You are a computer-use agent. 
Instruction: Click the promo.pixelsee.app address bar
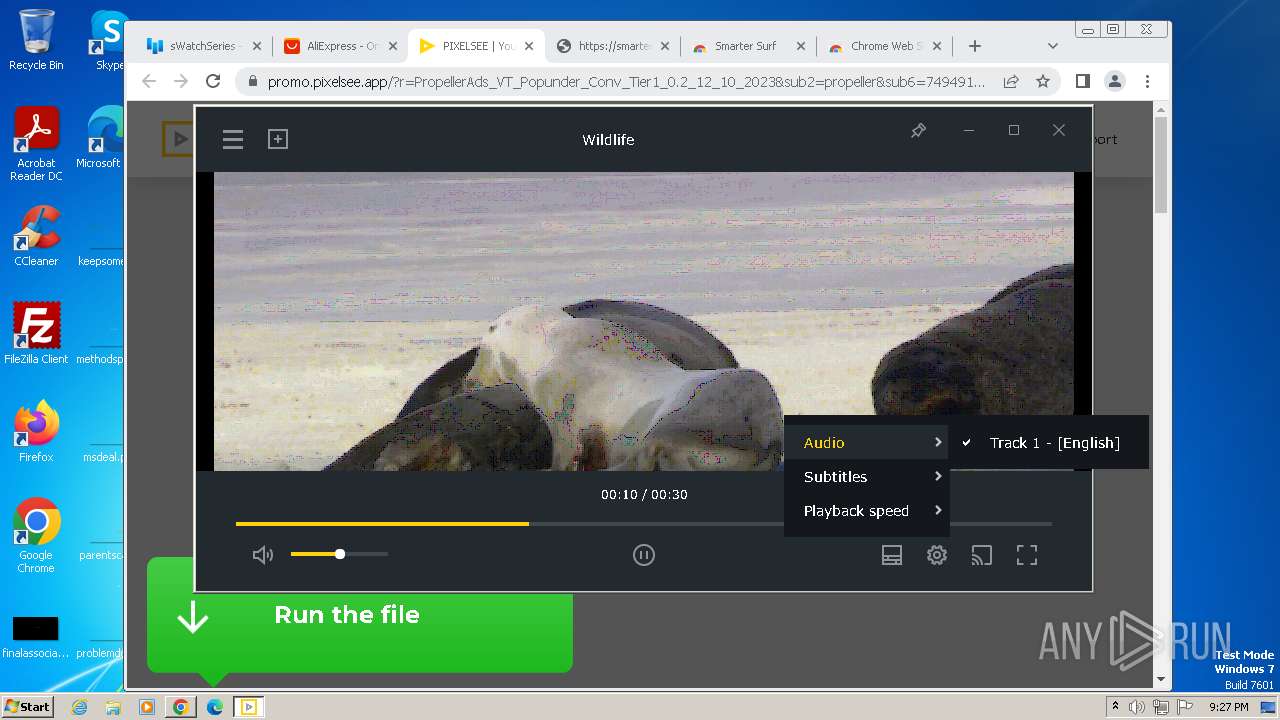tap(626, 82)
